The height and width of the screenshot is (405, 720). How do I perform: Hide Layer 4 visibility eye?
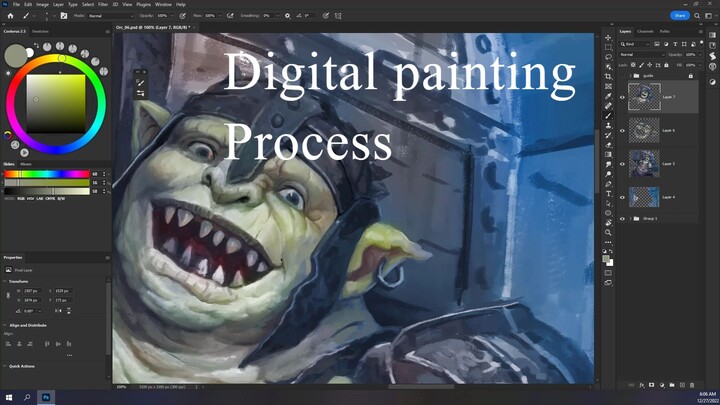622,197
